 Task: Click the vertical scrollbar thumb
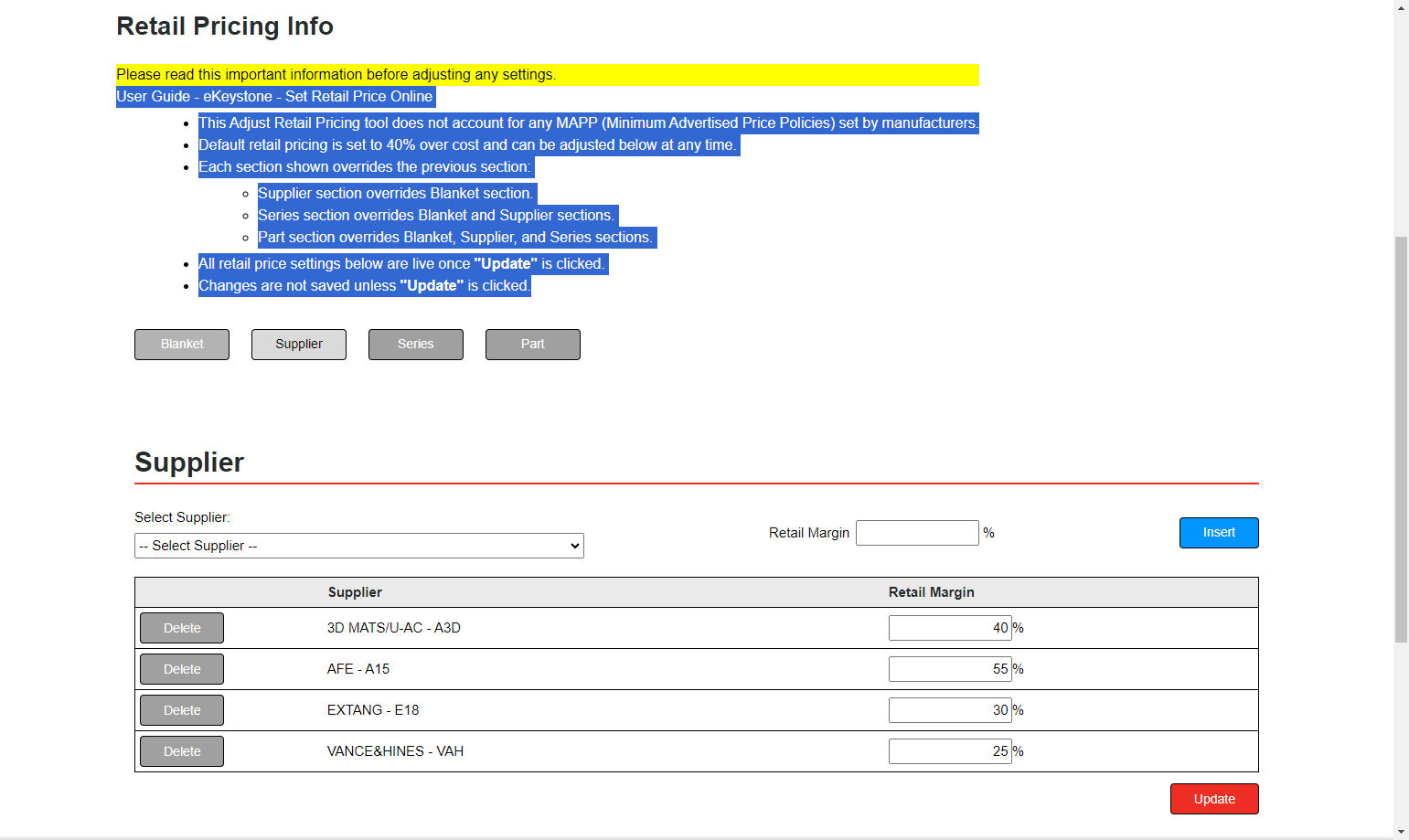[1401, 440]
